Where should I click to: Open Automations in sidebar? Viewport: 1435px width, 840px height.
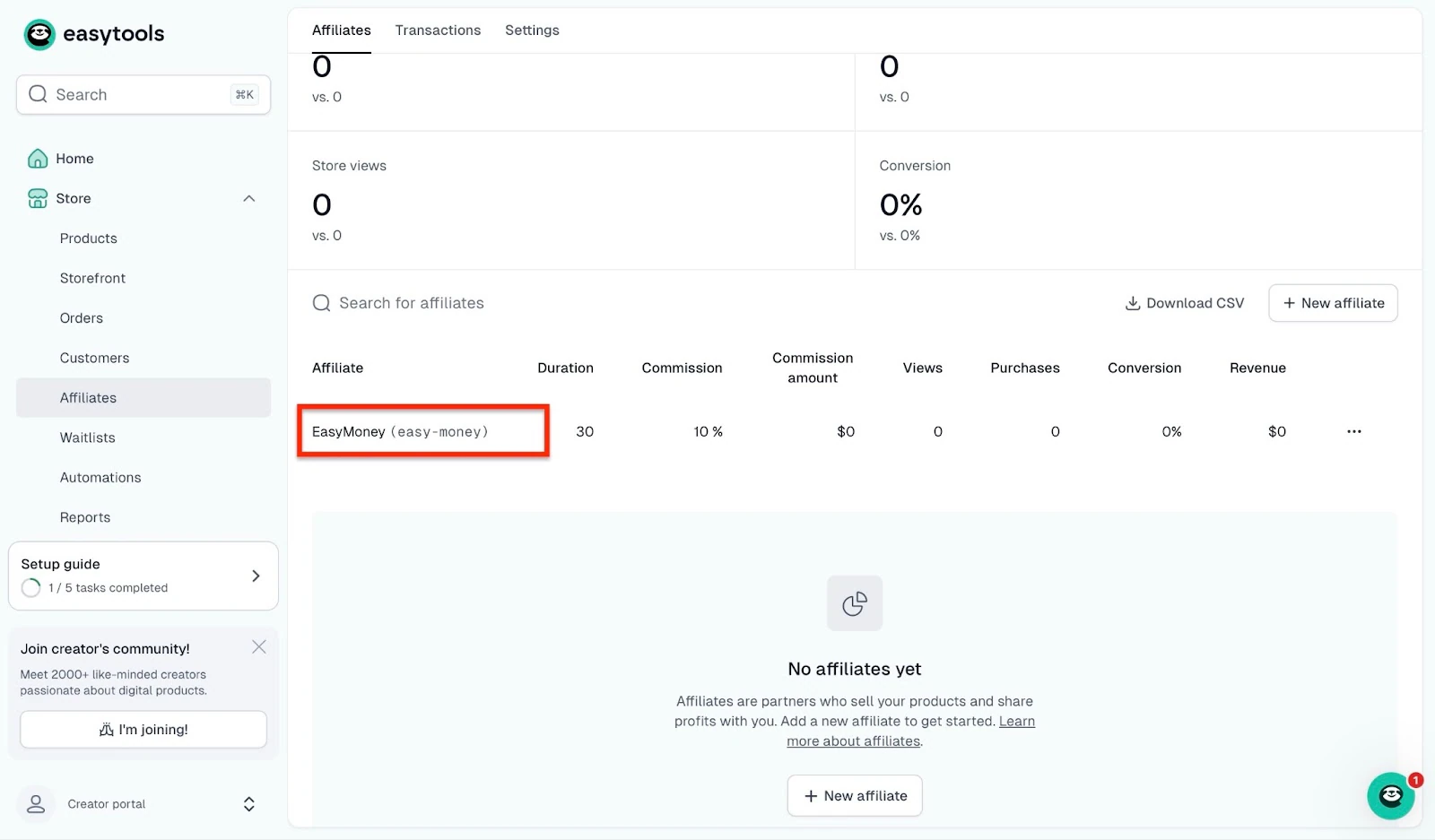pyautogui.click(x=100, y=478)
